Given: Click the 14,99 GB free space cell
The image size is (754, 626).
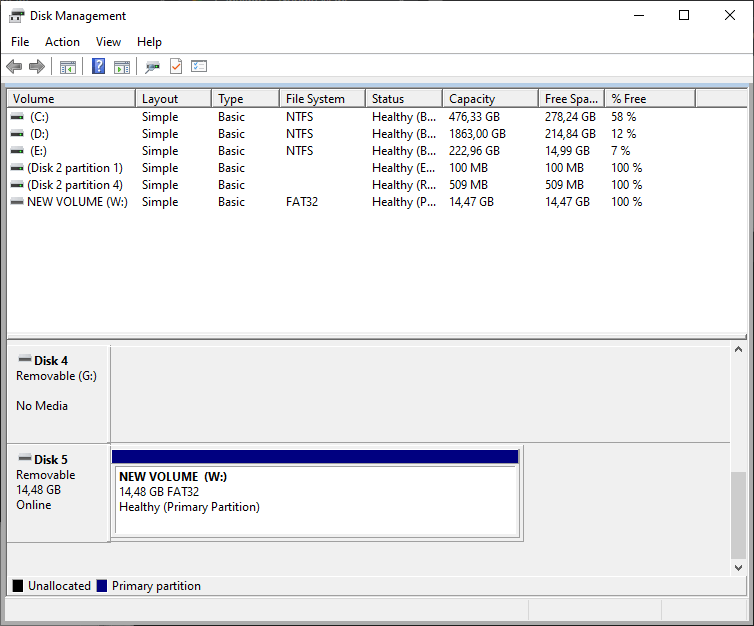Looking at the screenshot, I should point(567,151).
